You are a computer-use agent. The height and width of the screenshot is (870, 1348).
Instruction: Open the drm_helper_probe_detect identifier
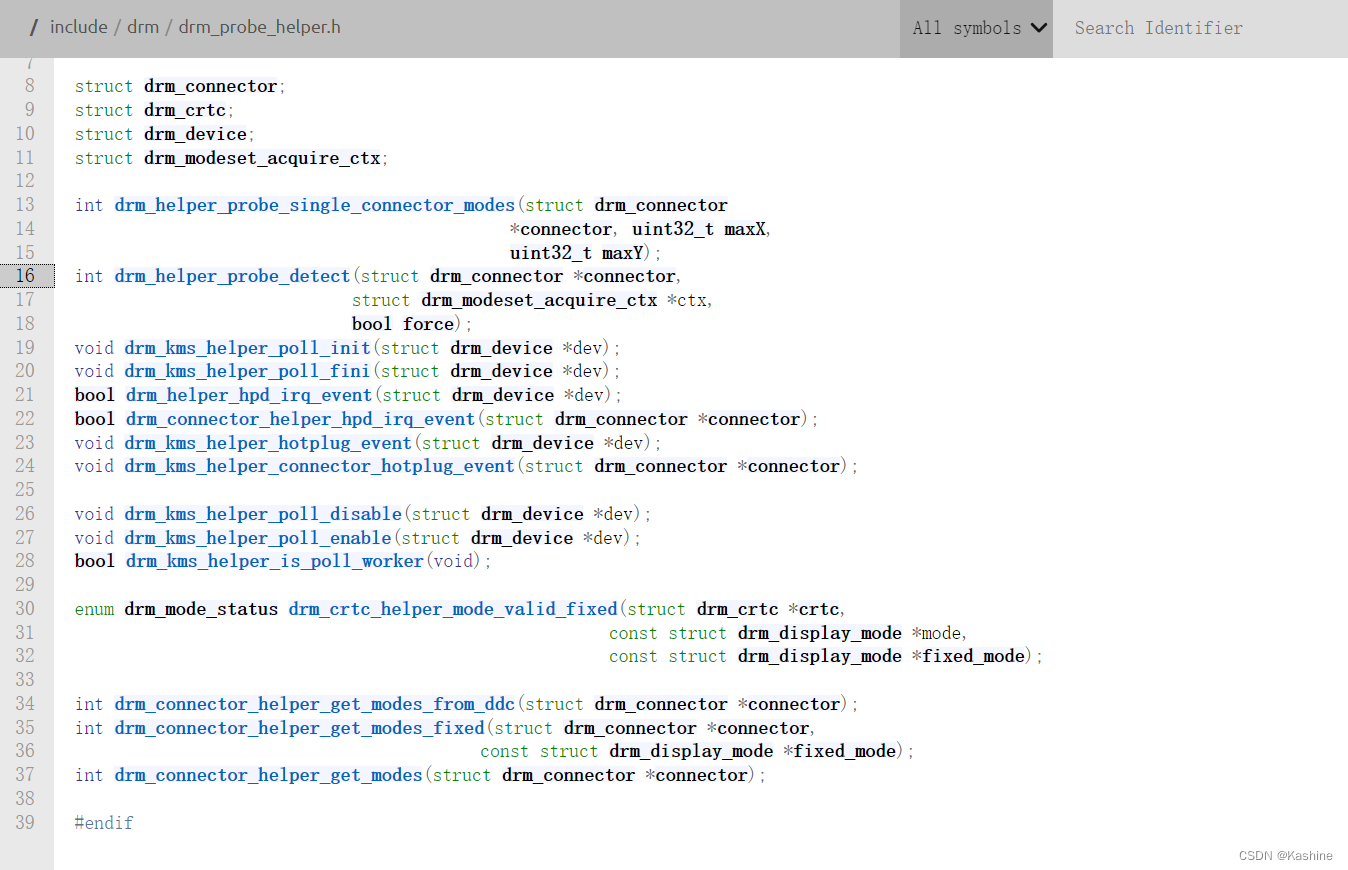click(x=232, y=276)
